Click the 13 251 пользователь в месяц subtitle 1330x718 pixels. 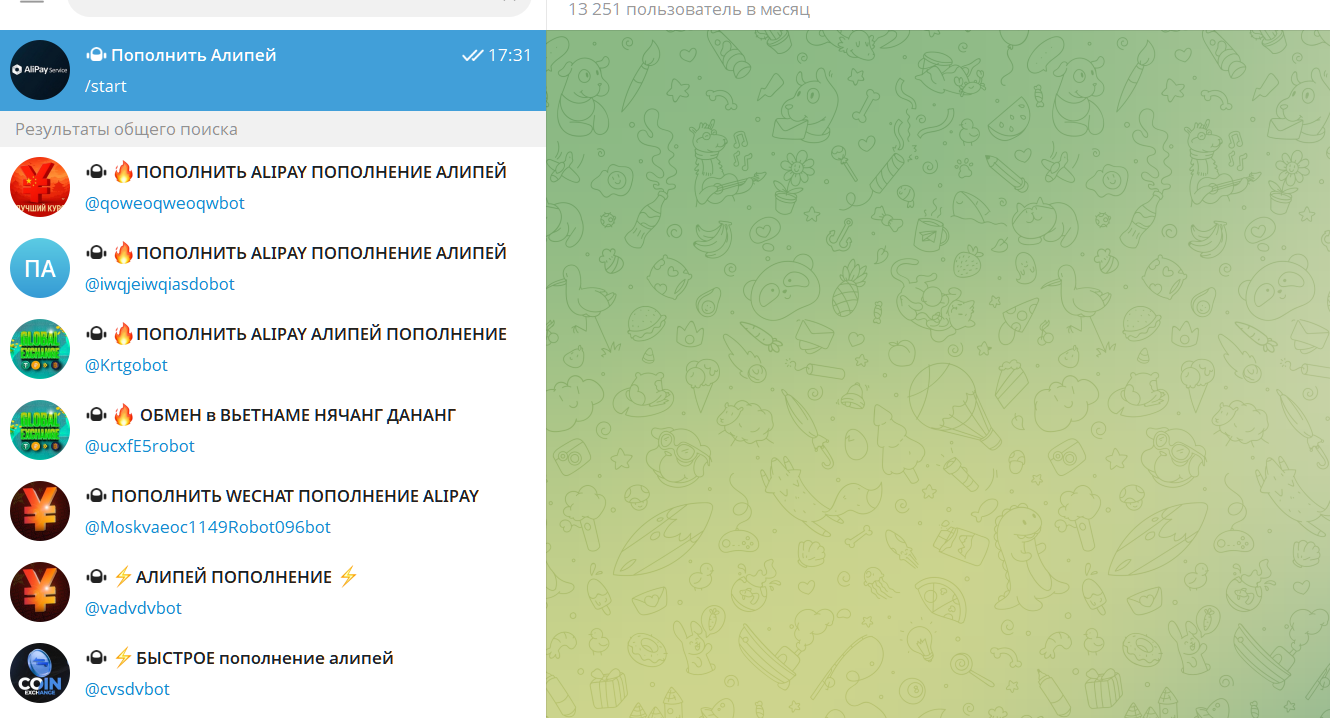coord(689,10)
